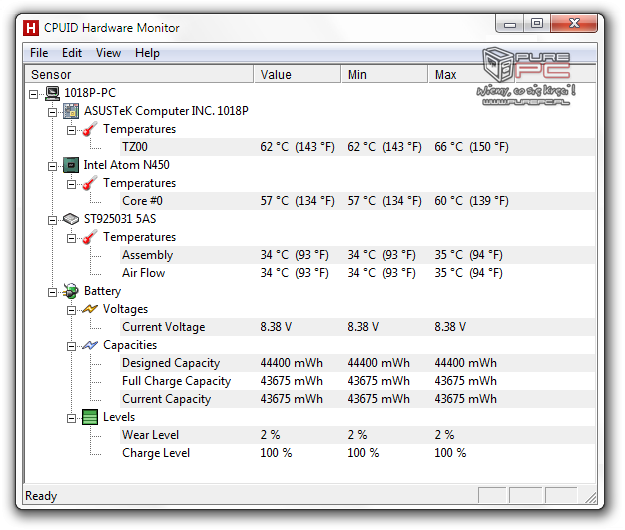Select the Wear Level row

point(358,435)
